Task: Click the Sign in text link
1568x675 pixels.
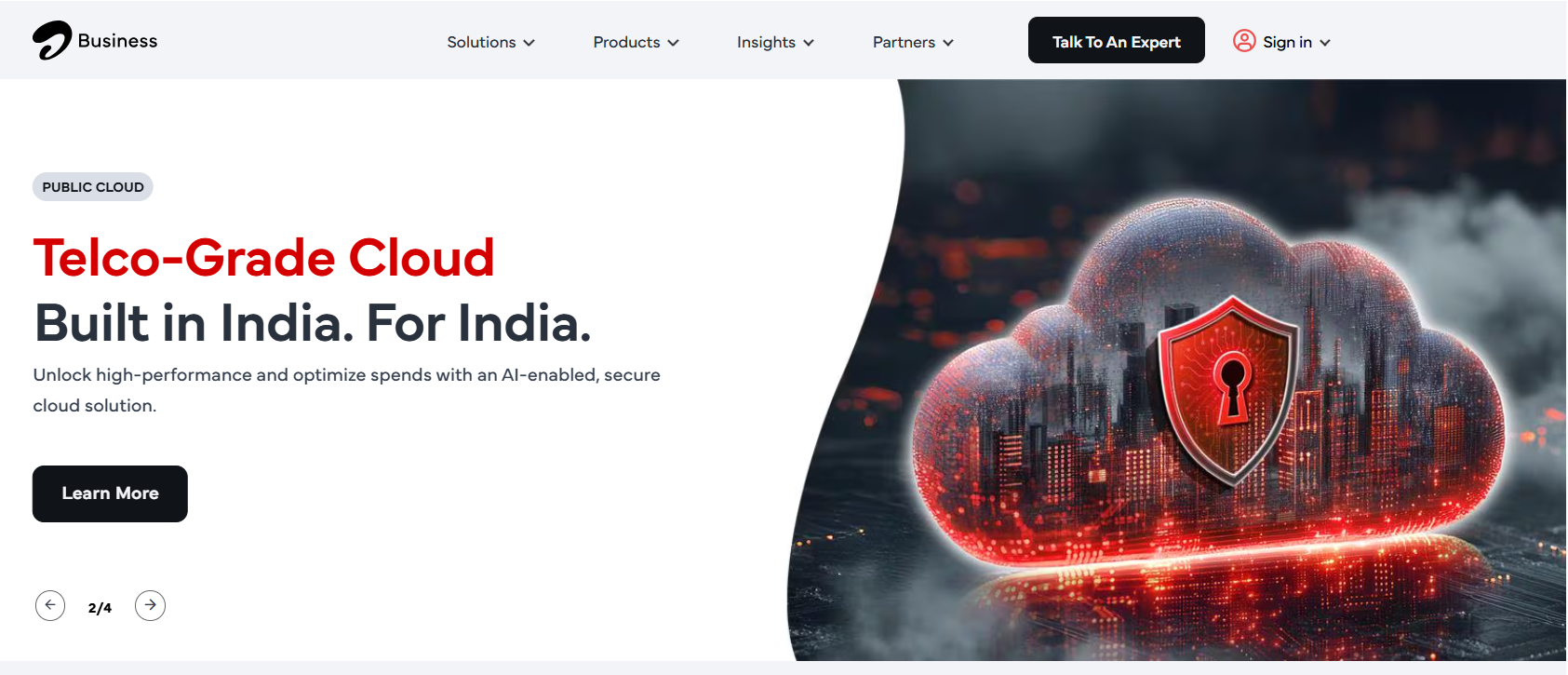Action: [x=1287, y=42]
